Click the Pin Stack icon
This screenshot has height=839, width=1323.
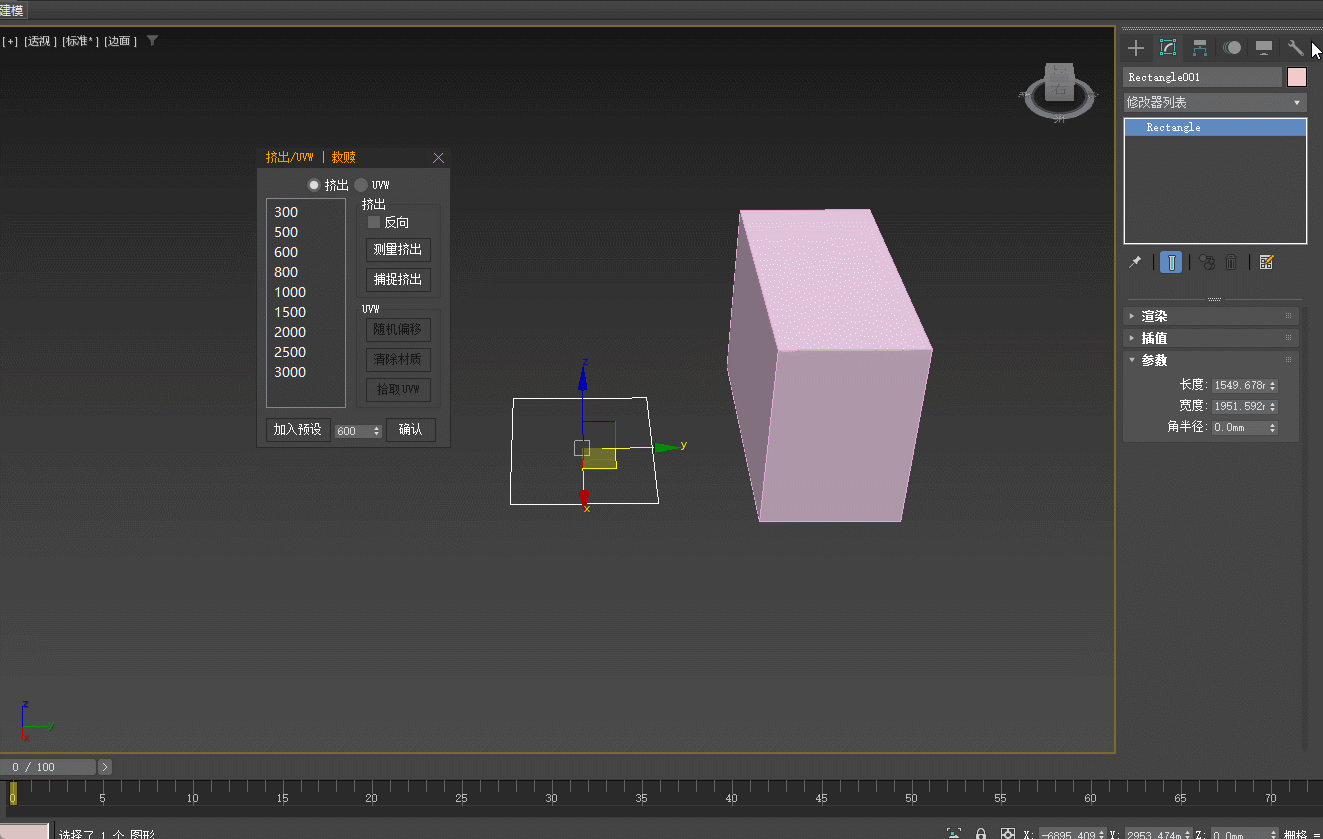(1135, 262)
